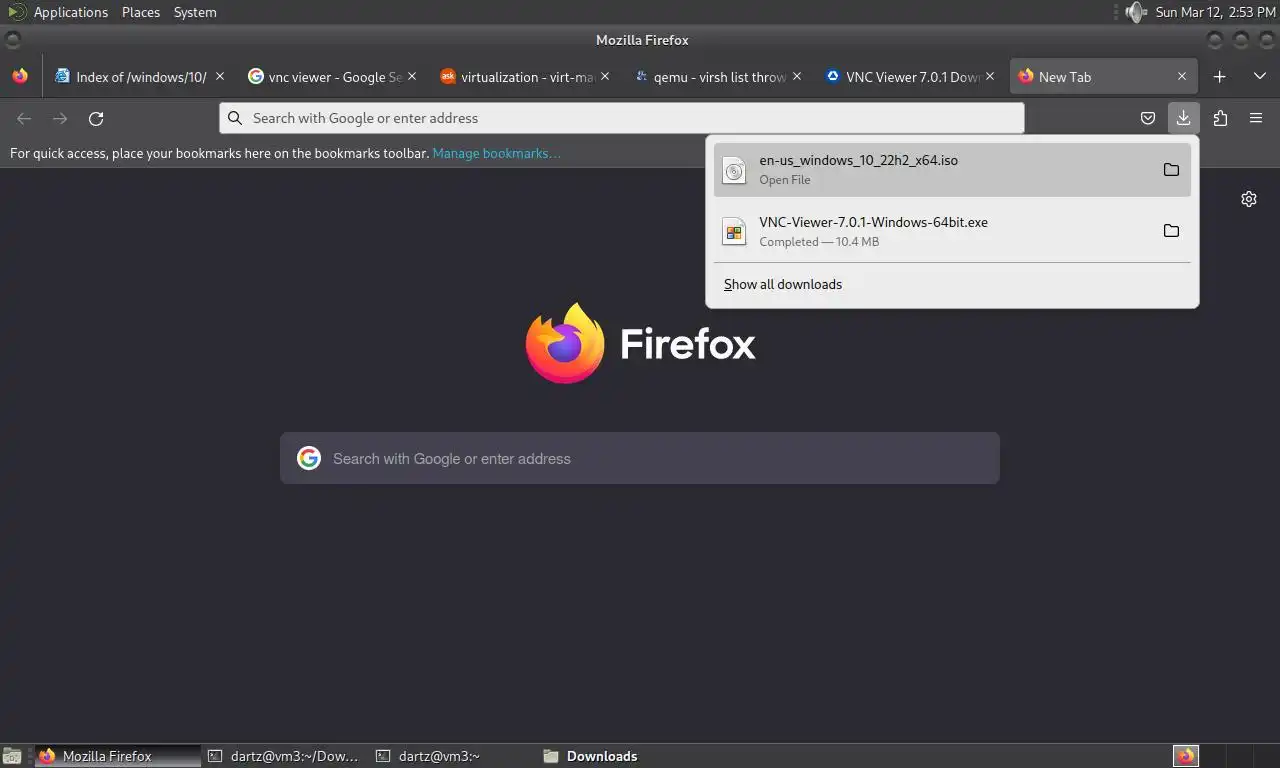Click the volume speaker icon

coord(1135,12)
